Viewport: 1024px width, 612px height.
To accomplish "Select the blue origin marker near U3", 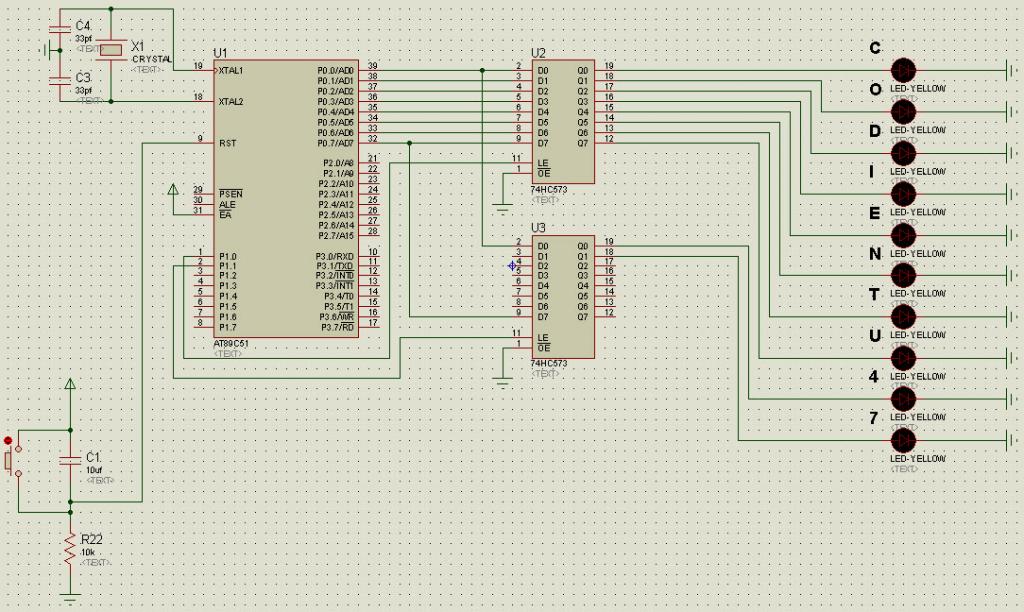I will coord(513,265).
